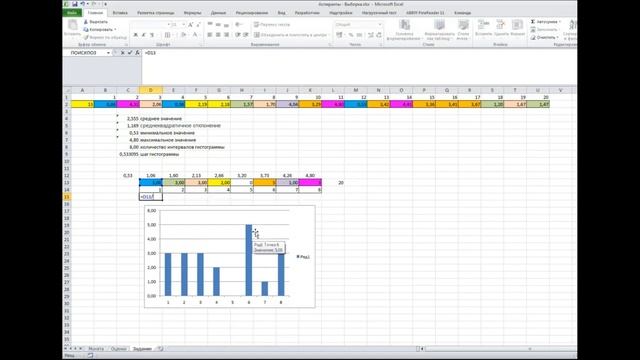This screenshot has width=640, height=360.
Task: Toggle Underline formatting in font group
Action: coord(152,35)
